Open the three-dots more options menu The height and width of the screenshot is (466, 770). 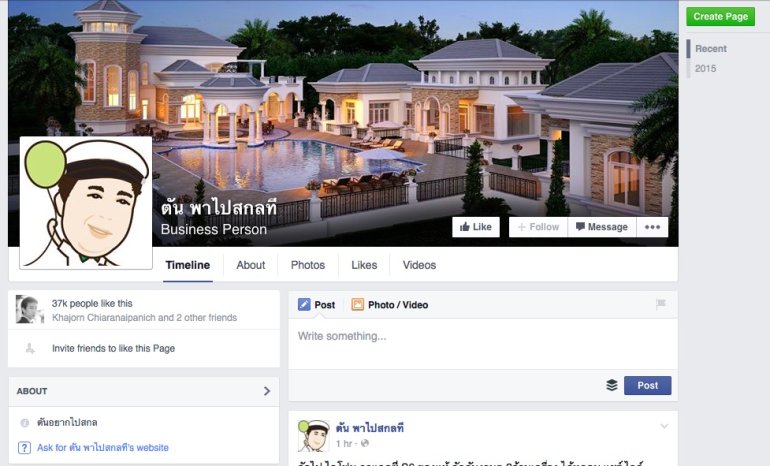point(652,227)
